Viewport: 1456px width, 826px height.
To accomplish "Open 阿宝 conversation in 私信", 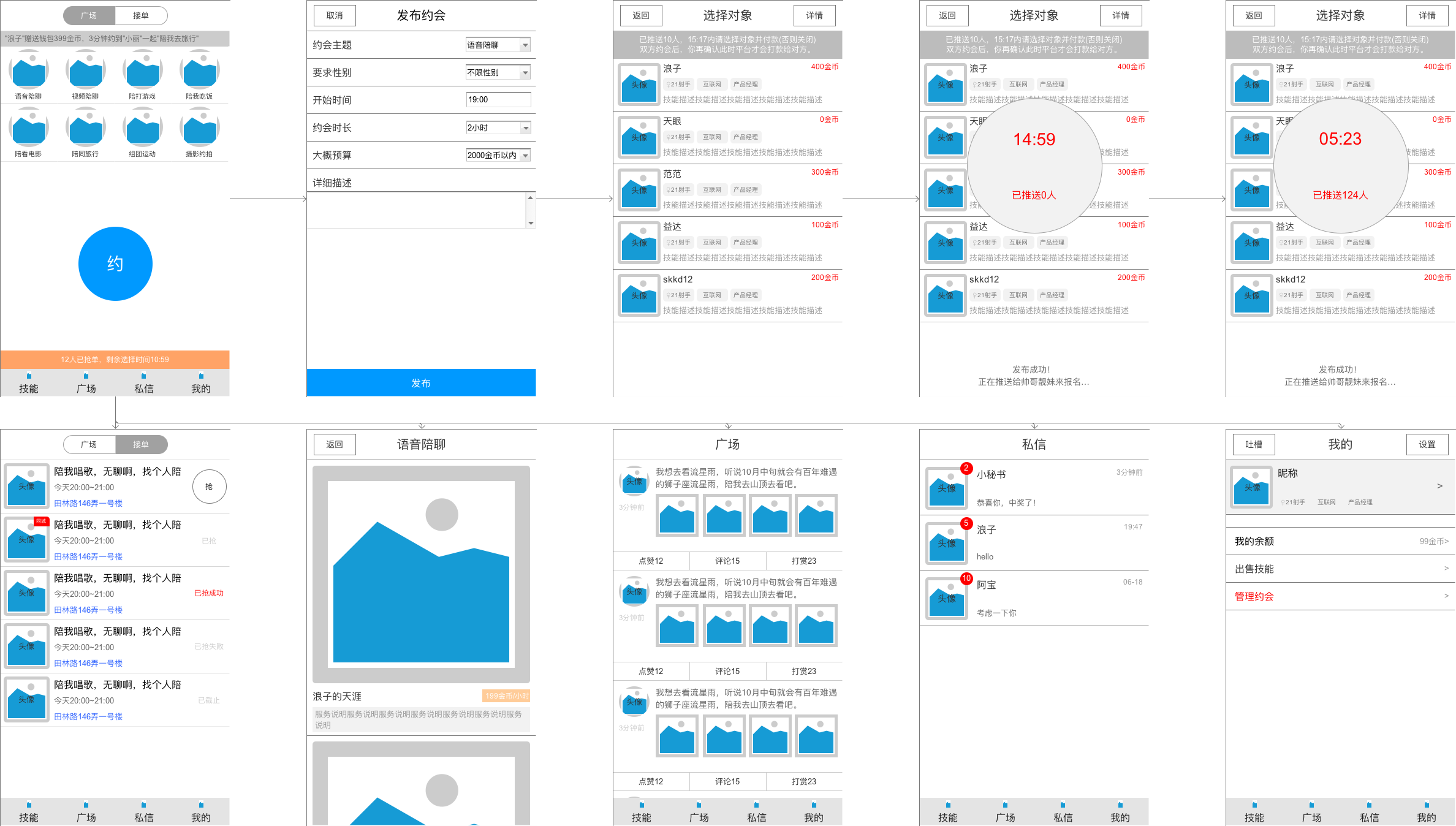I will pyautogui.click(x=1034, y=598).
